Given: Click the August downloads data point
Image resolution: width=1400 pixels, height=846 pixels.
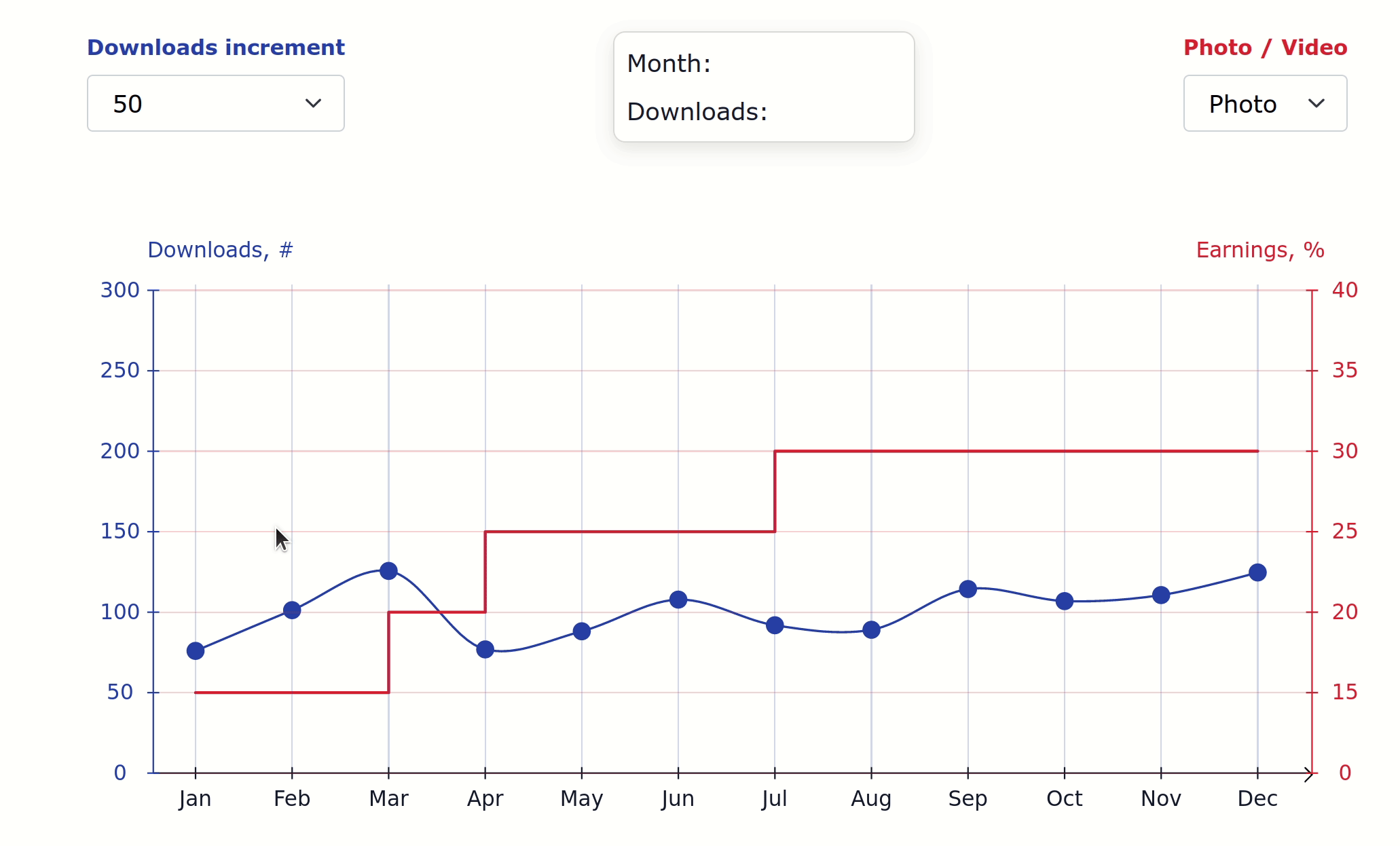Looking at the screenshot, I should (871, 630).
